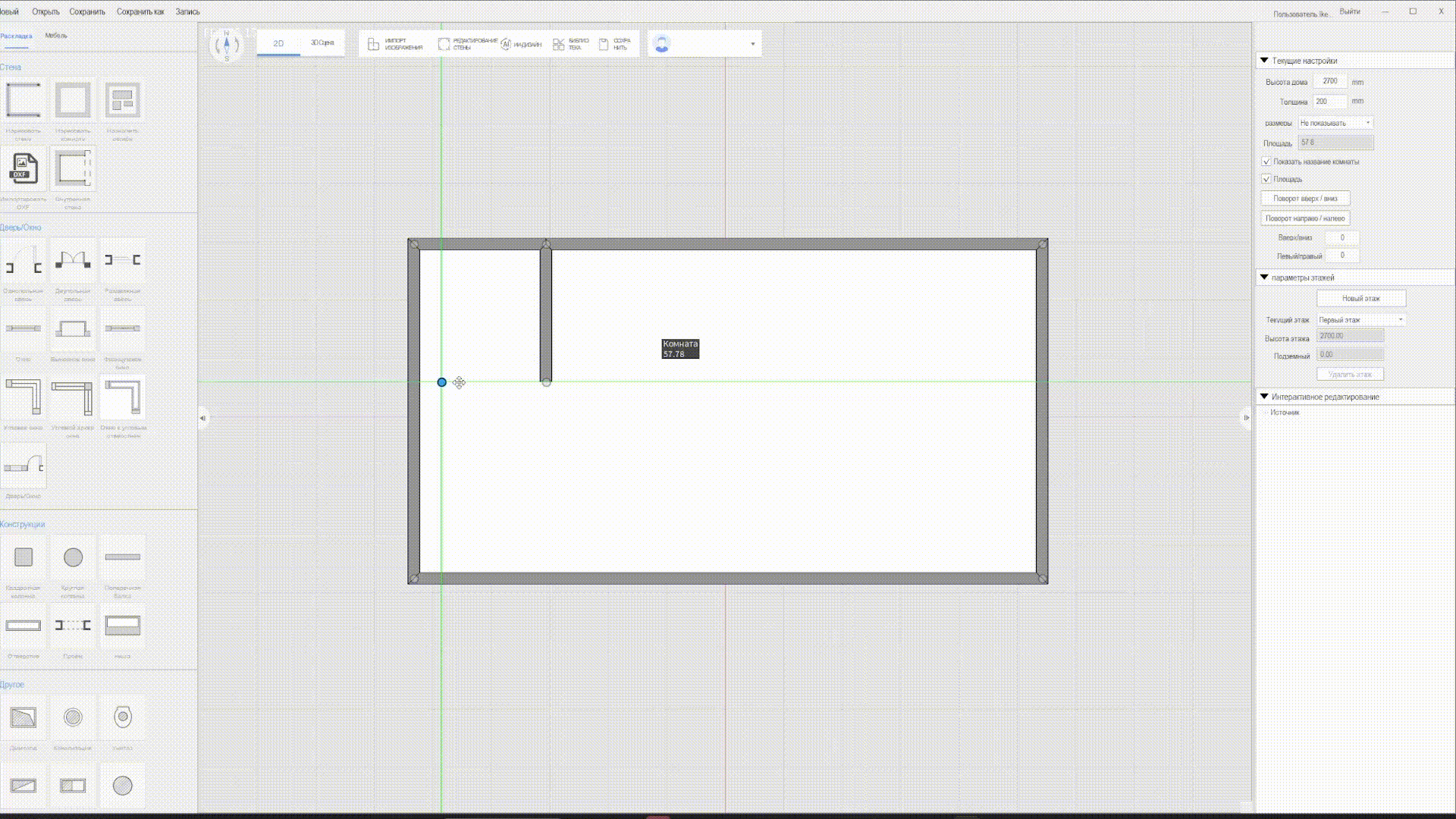
Task: Collapse the left panel with arrow handle
Action: point(202,418)
